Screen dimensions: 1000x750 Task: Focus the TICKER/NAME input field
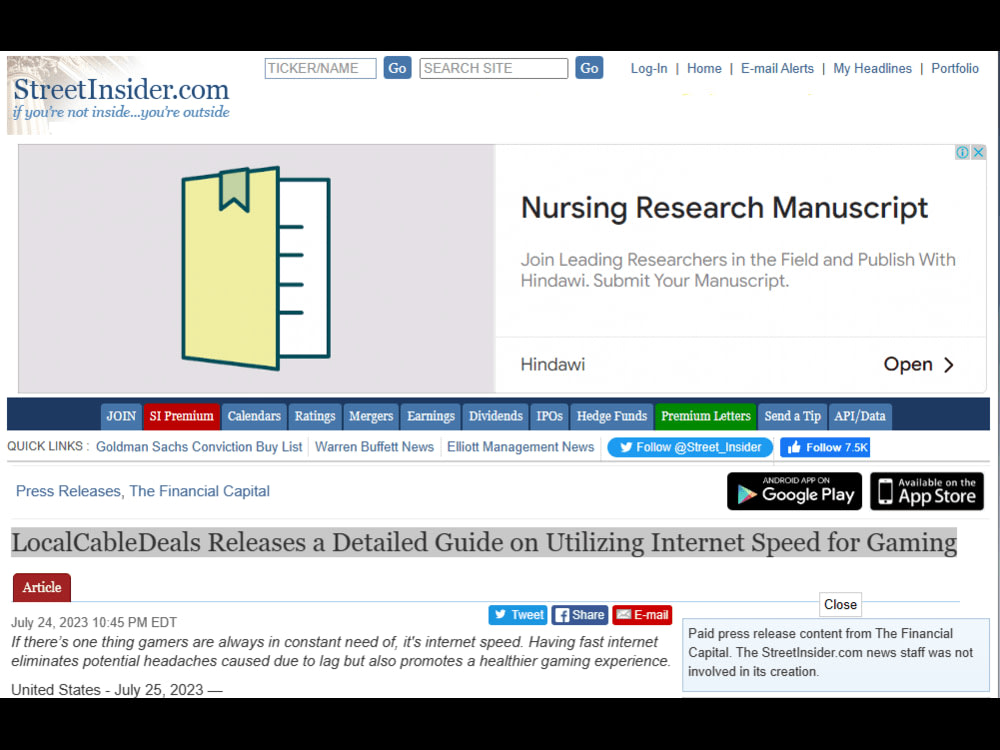[320, 68]
